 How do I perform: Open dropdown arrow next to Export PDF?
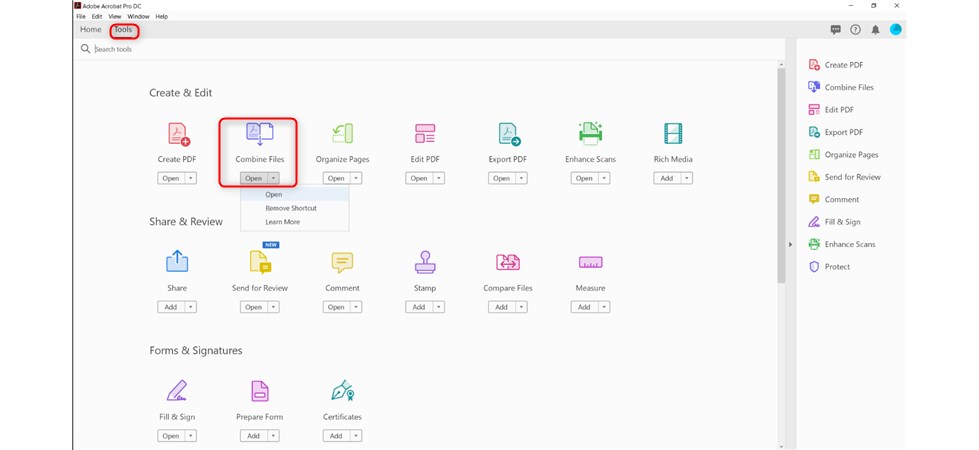[520, 179]
